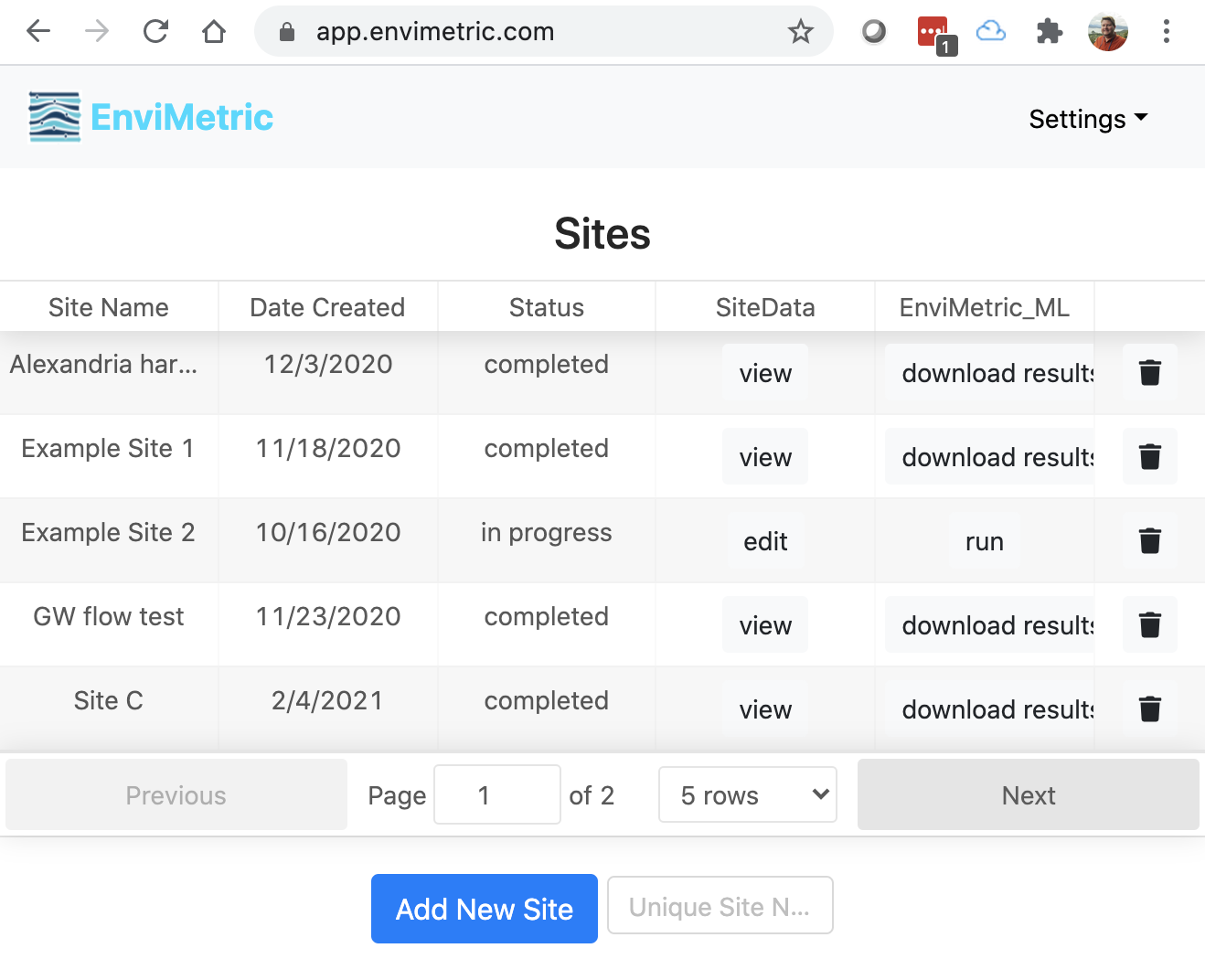Screen dimensions: 1205x980
Task: Run EnviMetric_ML for Example Site 2
Action: (x=985, y=540)
